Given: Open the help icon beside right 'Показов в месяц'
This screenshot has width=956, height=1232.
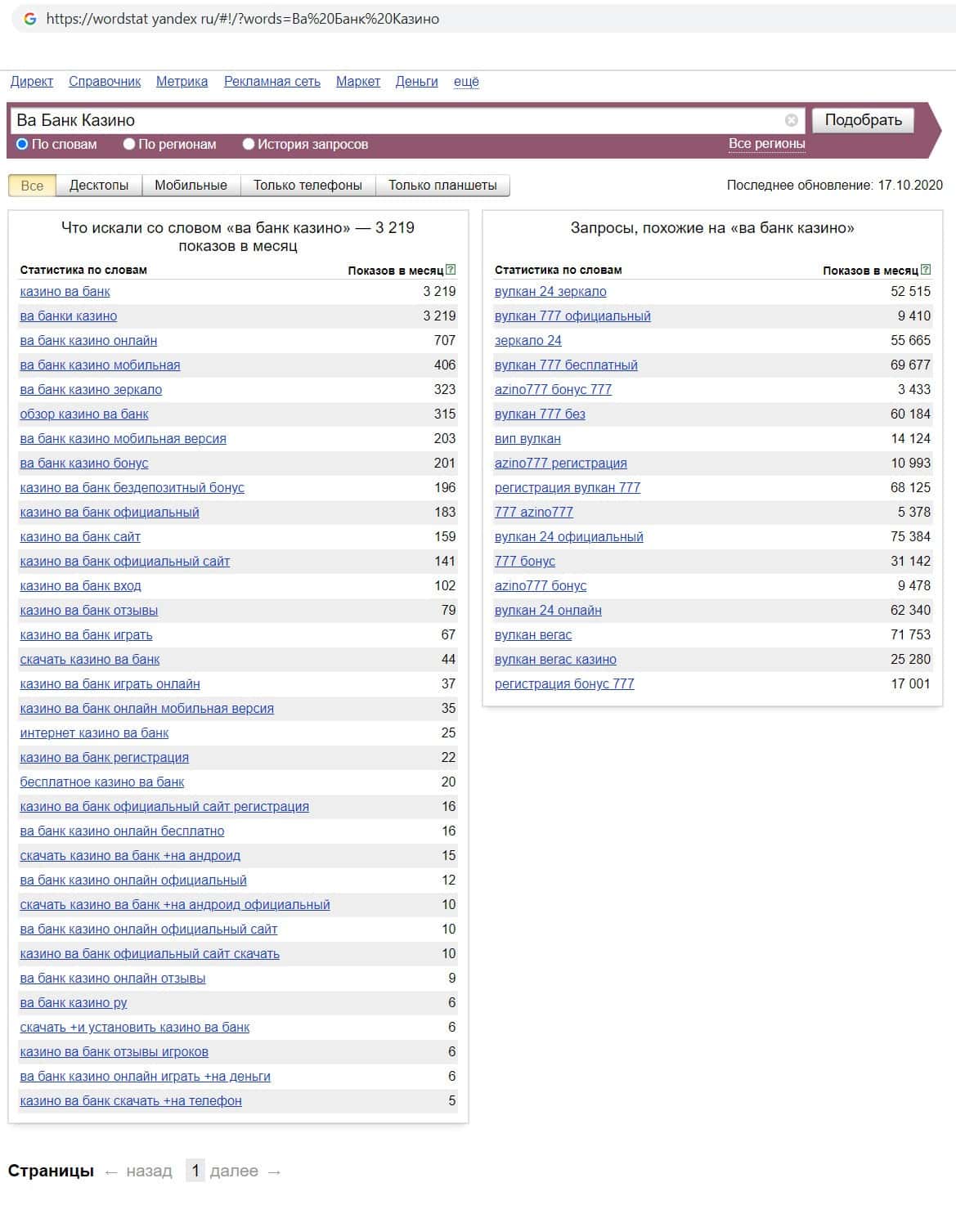Looking at the screenshot, I should click(x=926, y=270).
